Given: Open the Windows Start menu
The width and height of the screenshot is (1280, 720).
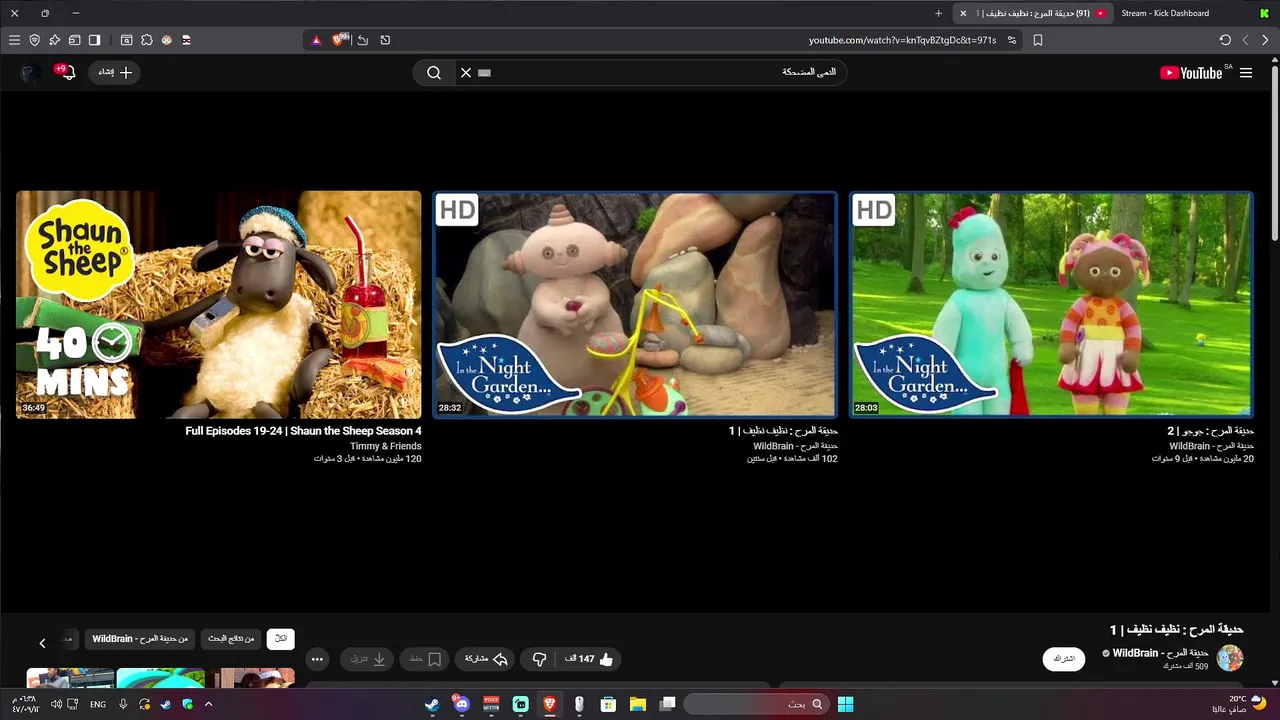Looking at the screenshot, I should 845,704.
